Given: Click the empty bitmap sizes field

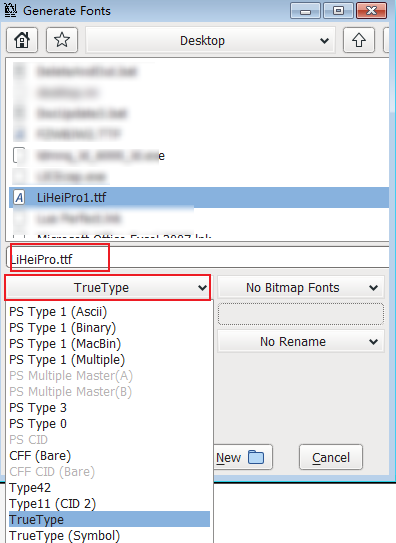Looking at the screenshot, I should (300, 314).
